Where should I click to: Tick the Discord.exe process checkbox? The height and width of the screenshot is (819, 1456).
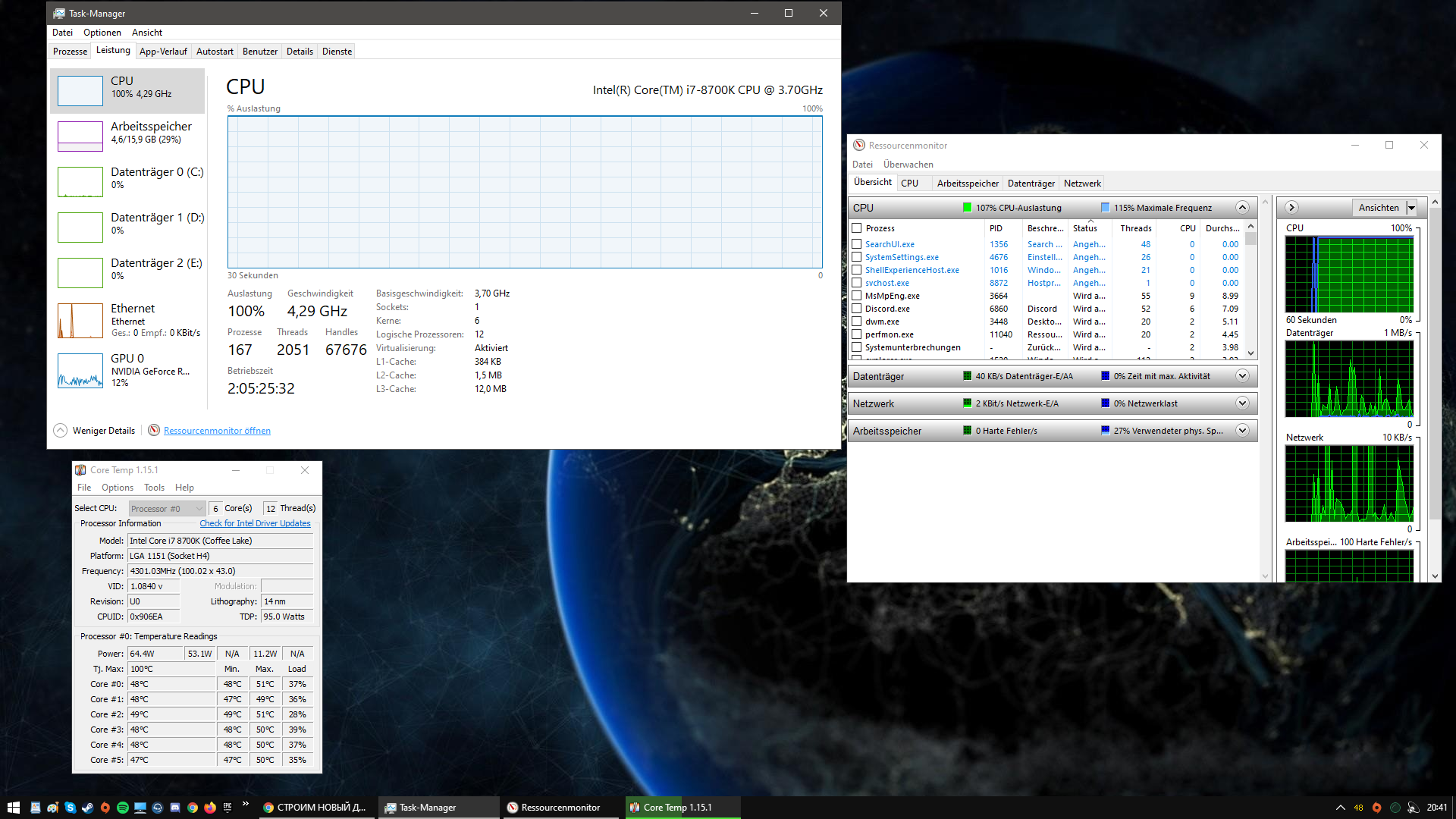click(x=856, y=309)
